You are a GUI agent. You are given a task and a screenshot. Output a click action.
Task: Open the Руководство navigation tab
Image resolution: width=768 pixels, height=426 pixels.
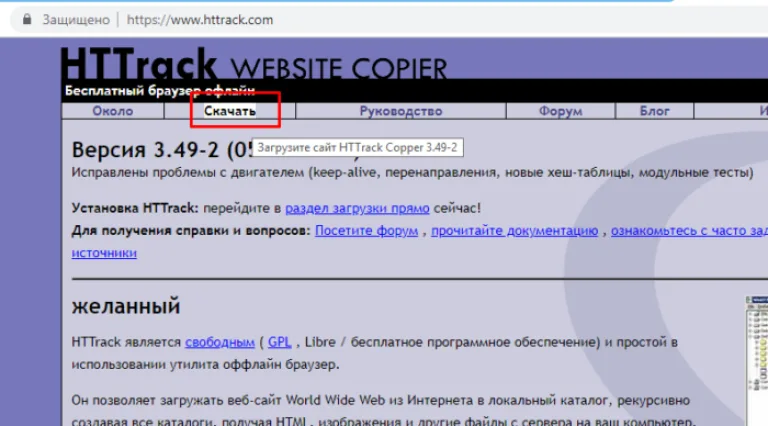[401, 111]
